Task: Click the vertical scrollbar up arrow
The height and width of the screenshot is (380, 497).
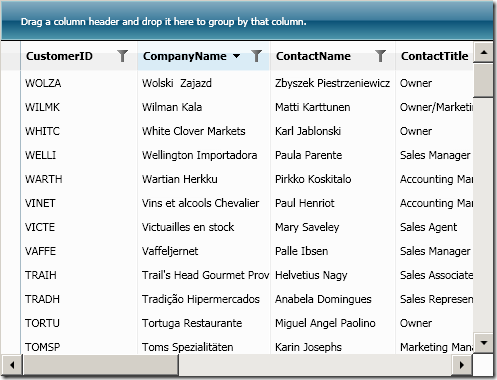Action: pyautogui.click(x=484, y=52)
